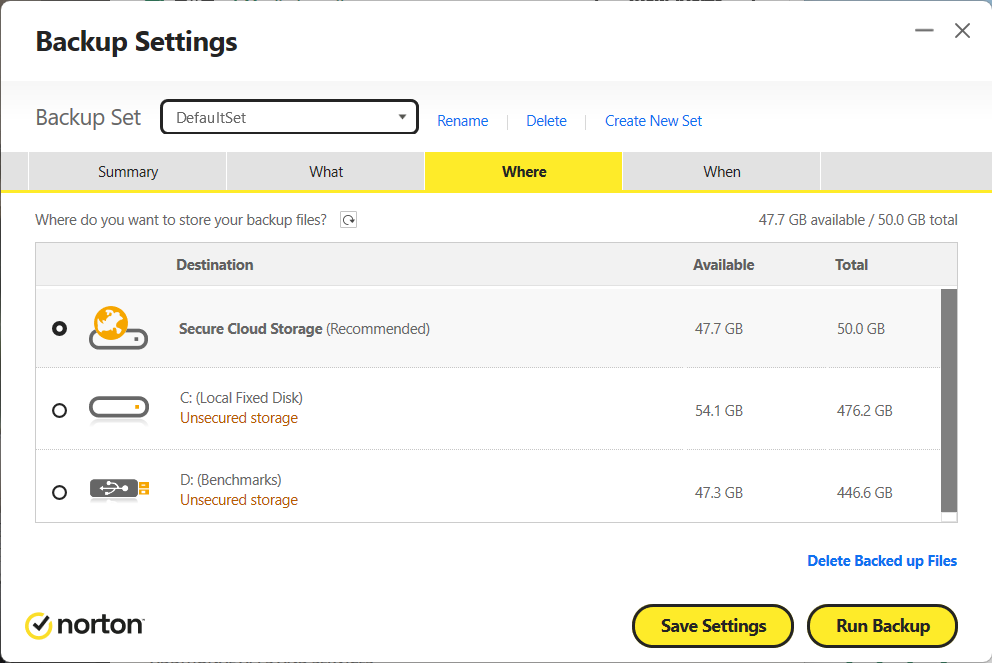Image resolution: width=992 pixels, height=663 pixels.
Task: Click the Destination column header
Action: coord(214,265)
